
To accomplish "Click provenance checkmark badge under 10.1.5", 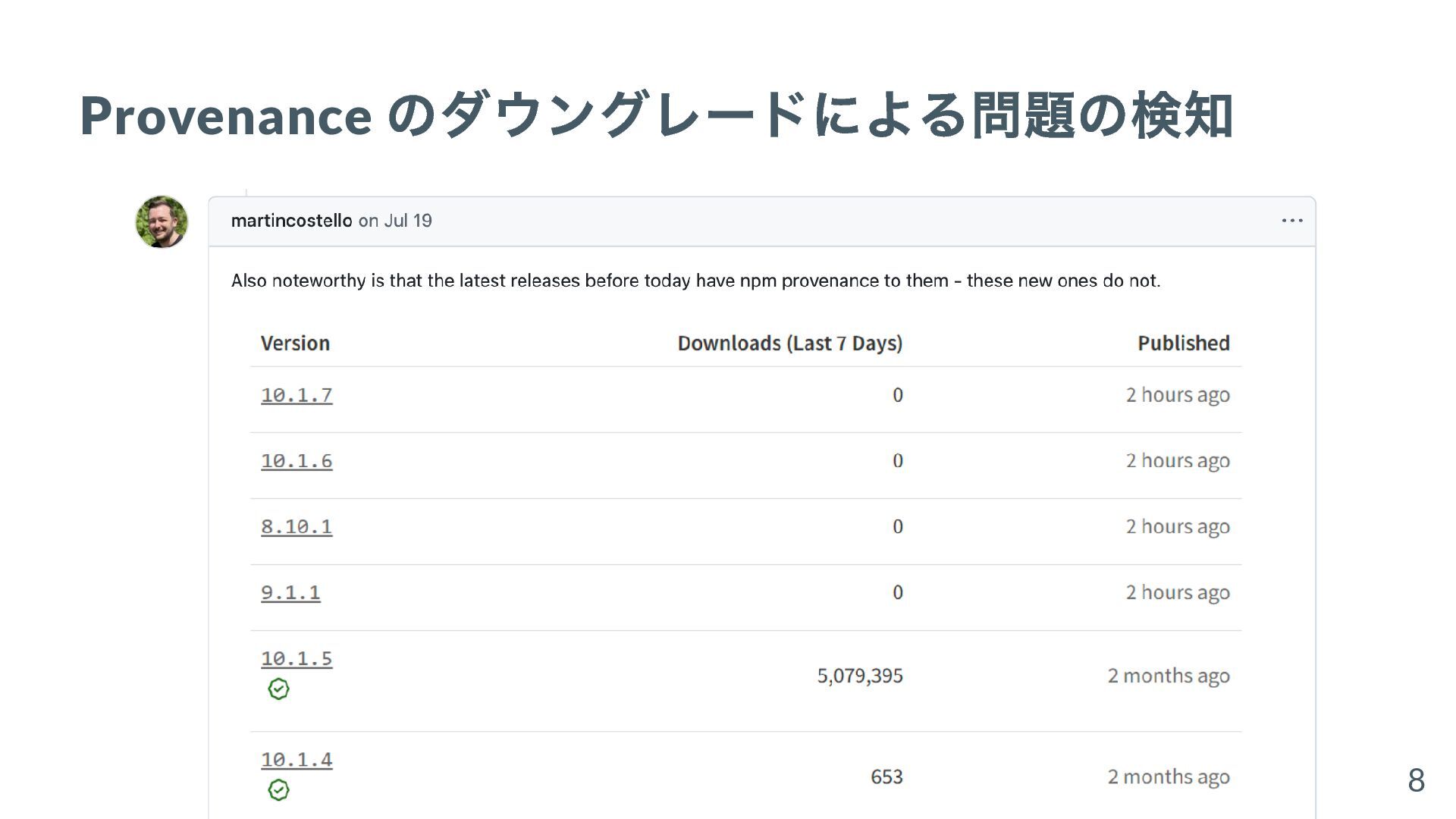I will click(278, 689).
